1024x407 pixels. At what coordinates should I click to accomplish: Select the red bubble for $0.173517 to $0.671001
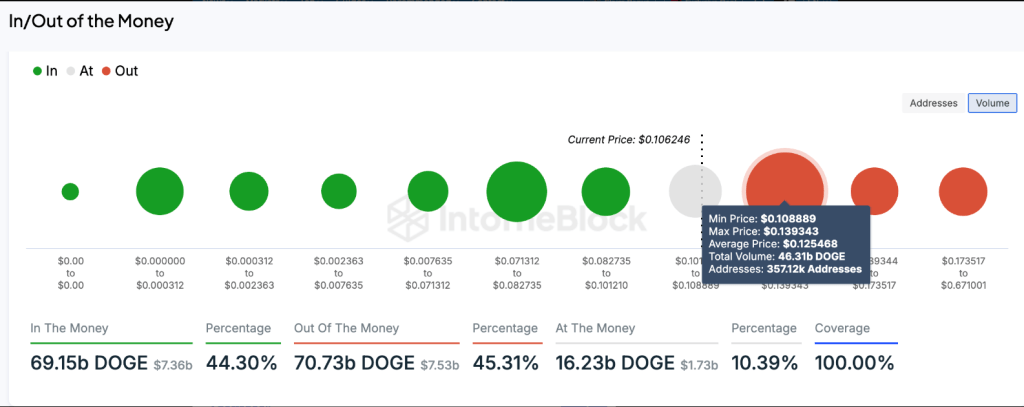(963, 191)
